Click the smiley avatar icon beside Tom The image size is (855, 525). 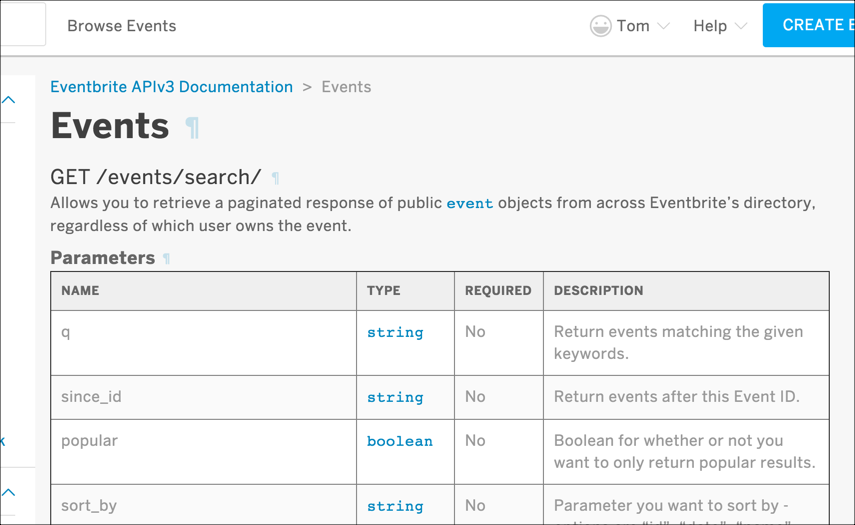click(x=600, y=26)
